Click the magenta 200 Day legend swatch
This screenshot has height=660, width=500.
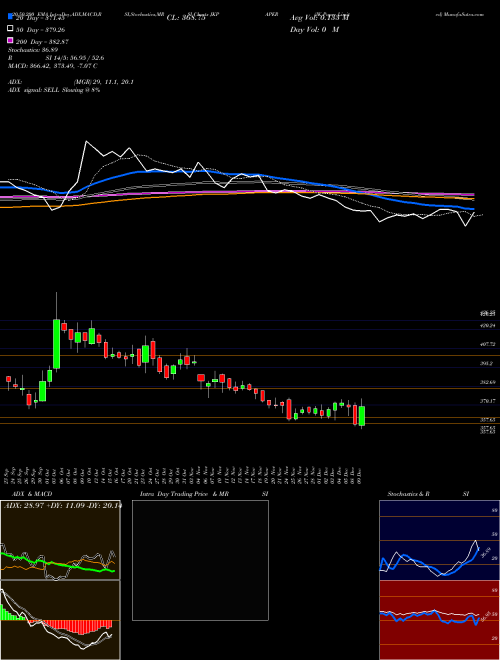(x=10, y=40)
